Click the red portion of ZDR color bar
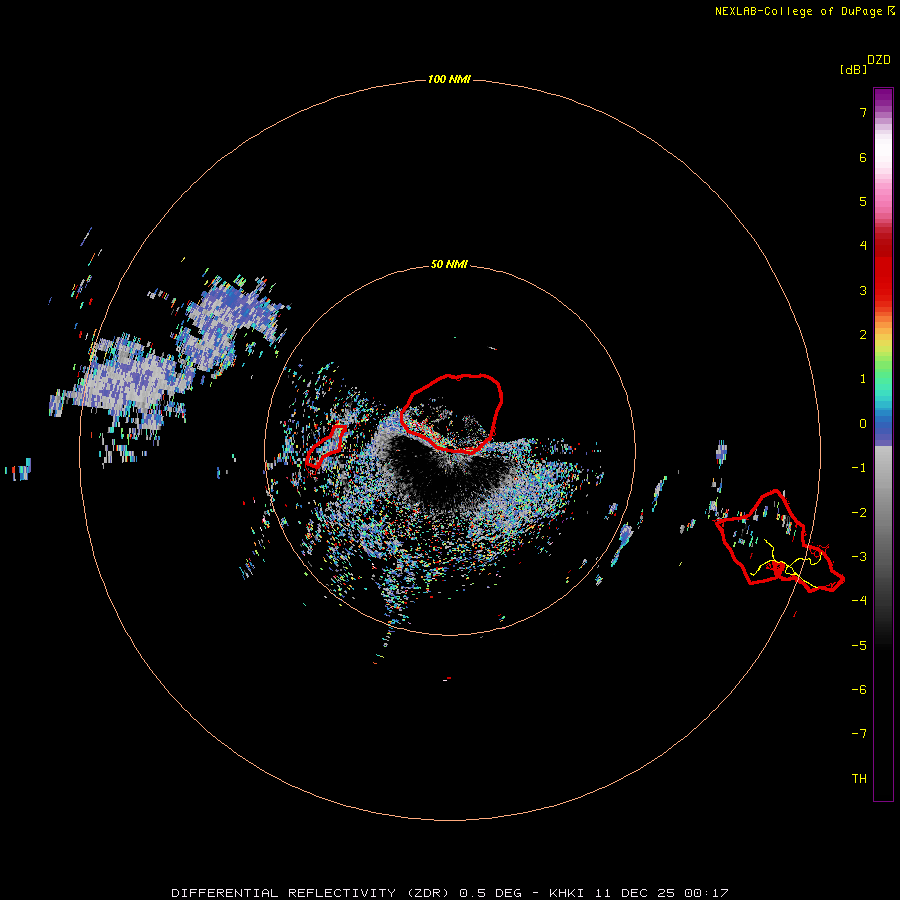This screenshot has height=900, width=900. tap(883, 264)
